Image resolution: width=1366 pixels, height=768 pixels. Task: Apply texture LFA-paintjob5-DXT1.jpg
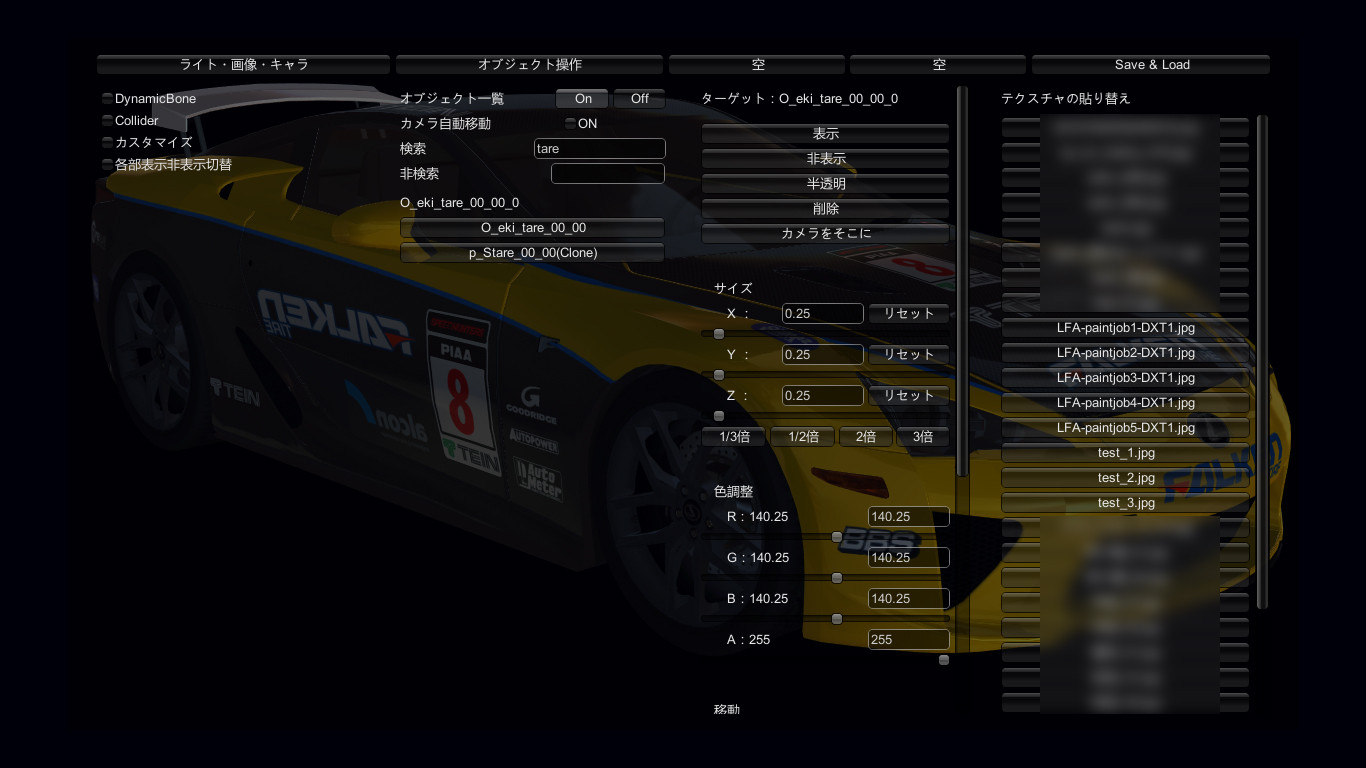coord(1125,428)
